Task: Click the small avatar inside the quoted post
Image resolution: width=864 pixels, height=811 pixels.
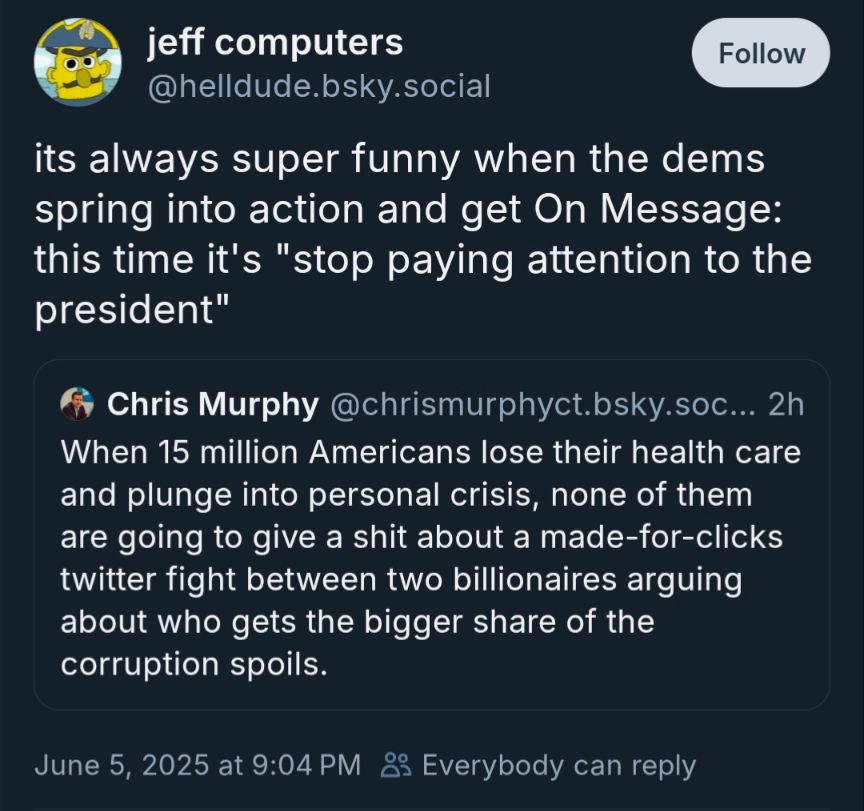Action: click(x=75, y=405)
